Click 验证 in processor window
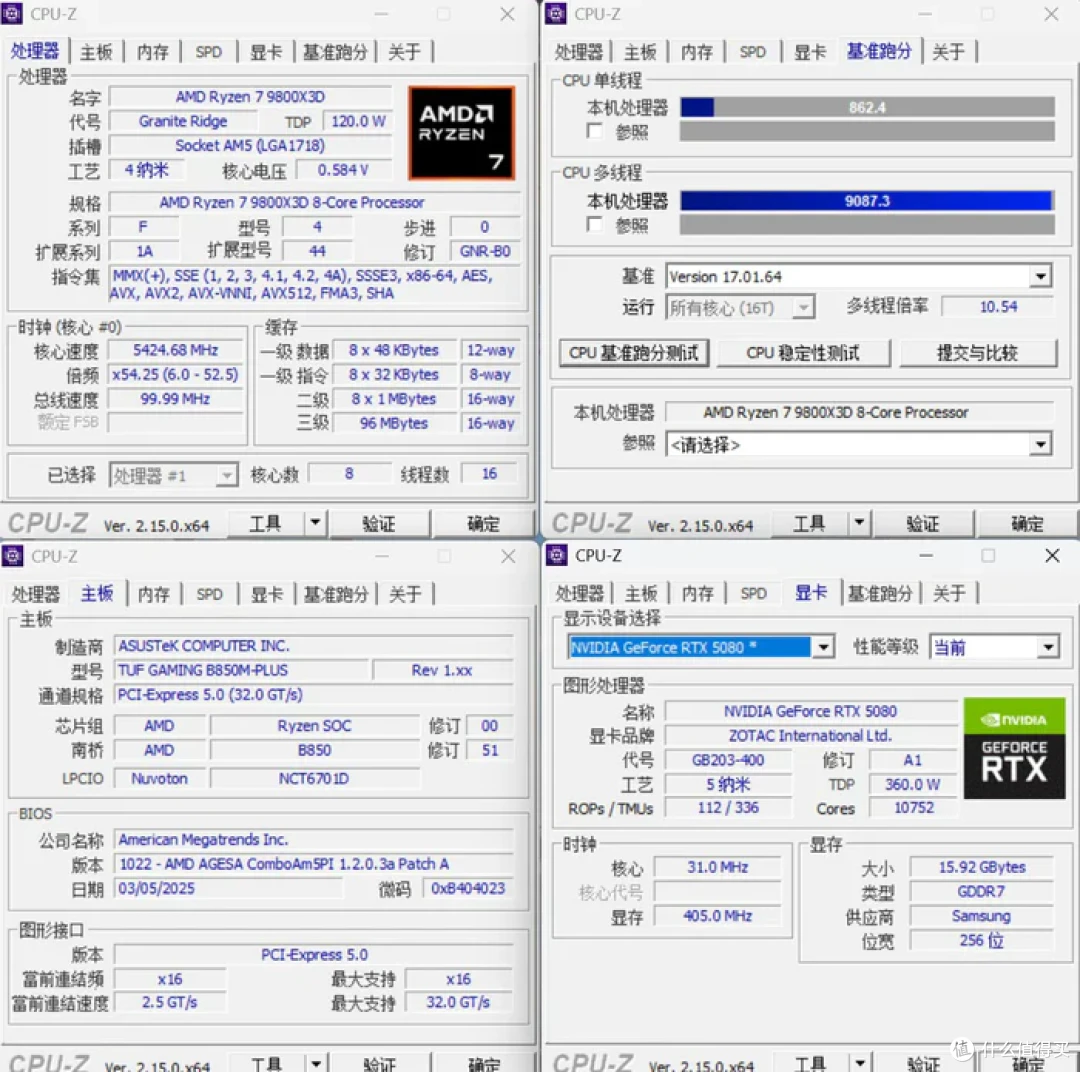The height and width of the screenshot is (1072, 1080). (x=379, y=524)
